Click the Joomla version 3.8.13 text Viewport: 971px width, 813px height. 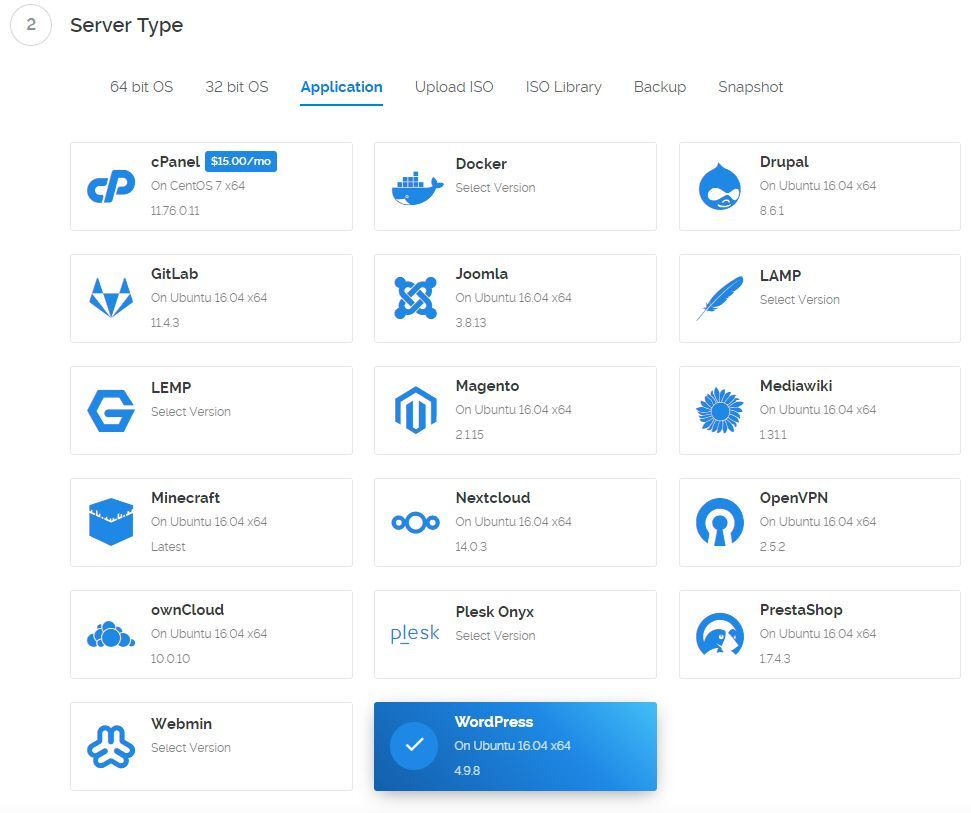(471, 323)
